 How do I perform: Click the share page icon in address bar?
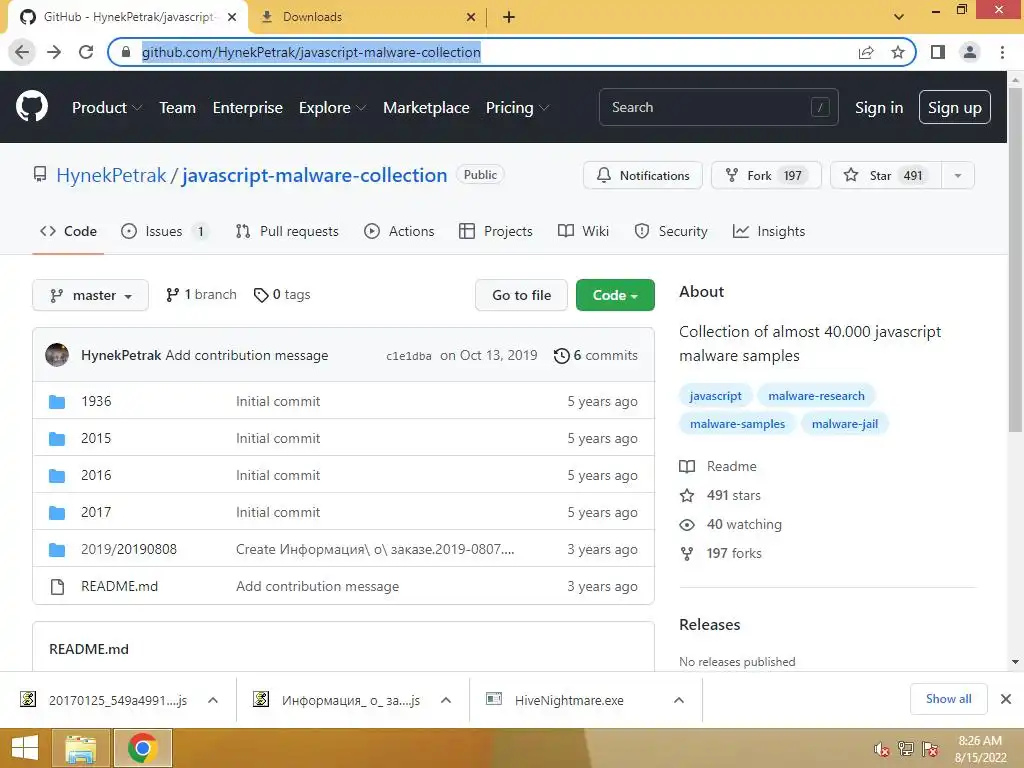(x=866, y=52)
